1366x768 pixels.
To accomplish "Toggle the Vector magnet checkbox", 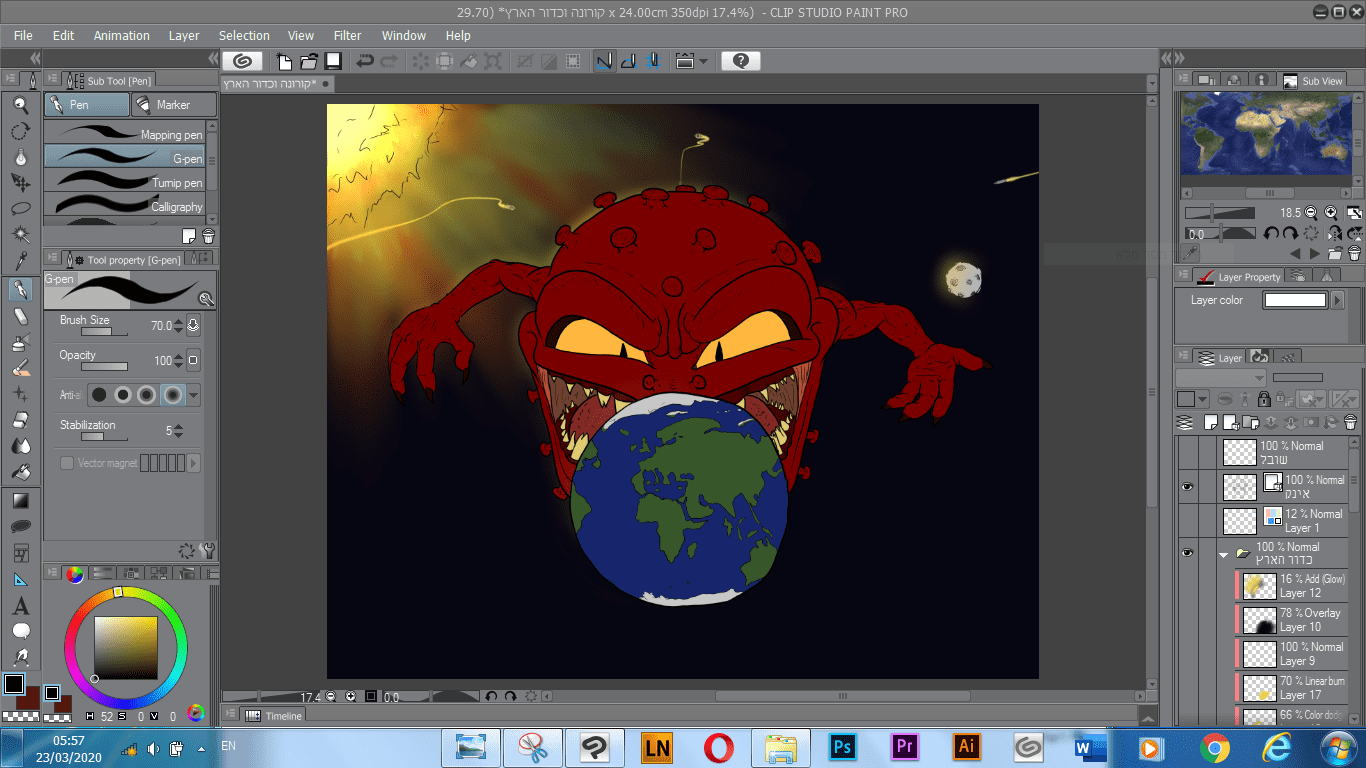I will [67, 463].
